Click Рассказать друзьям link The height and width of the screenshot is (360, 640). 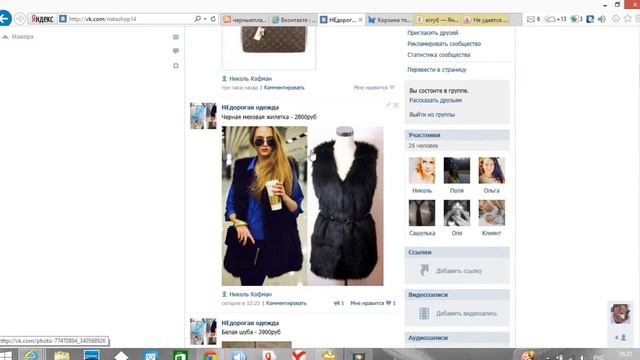tap(436, 100)
